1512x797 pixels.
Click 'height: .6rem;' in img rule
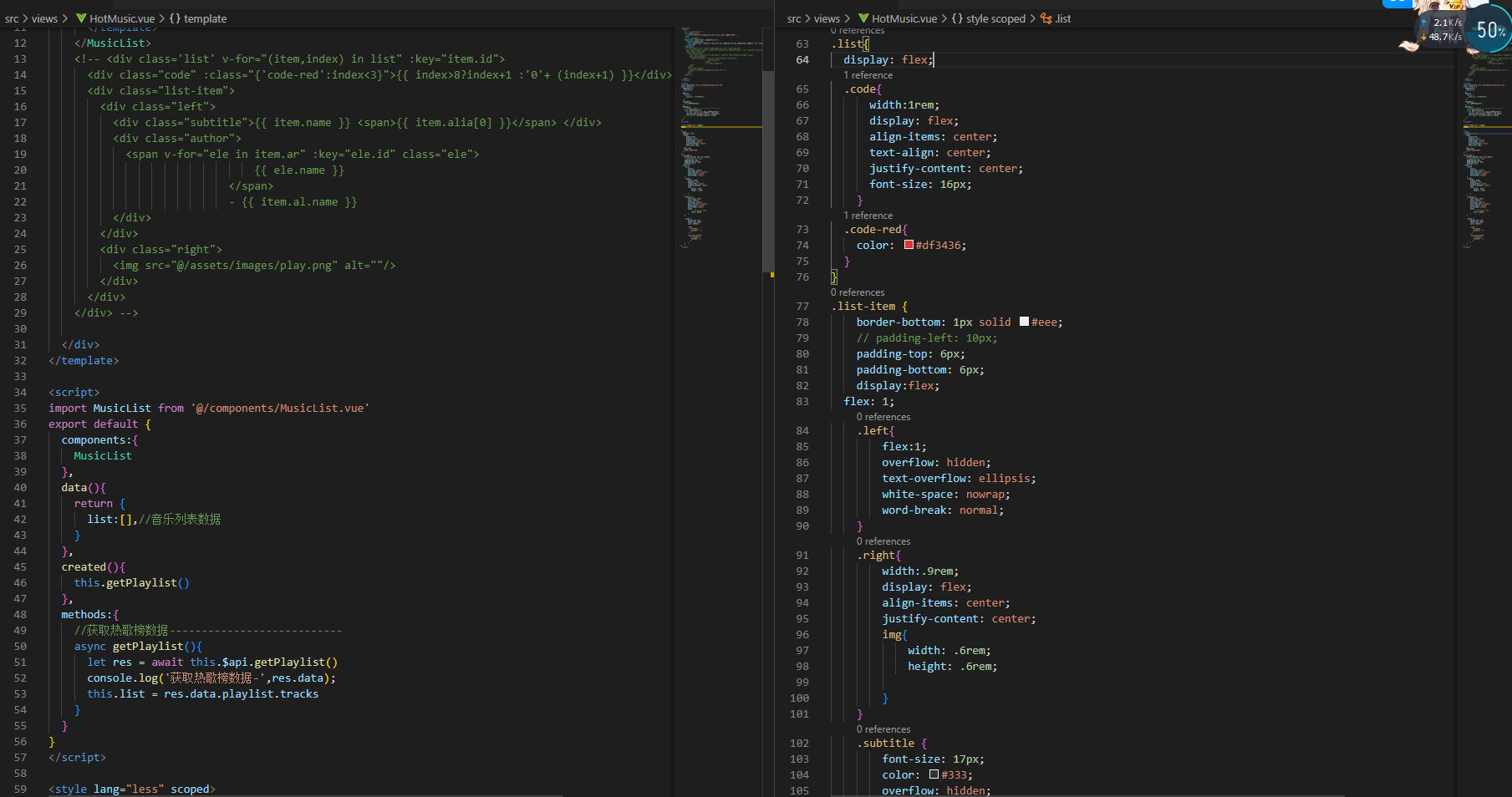pyautogui.click(x=953, y=666)
